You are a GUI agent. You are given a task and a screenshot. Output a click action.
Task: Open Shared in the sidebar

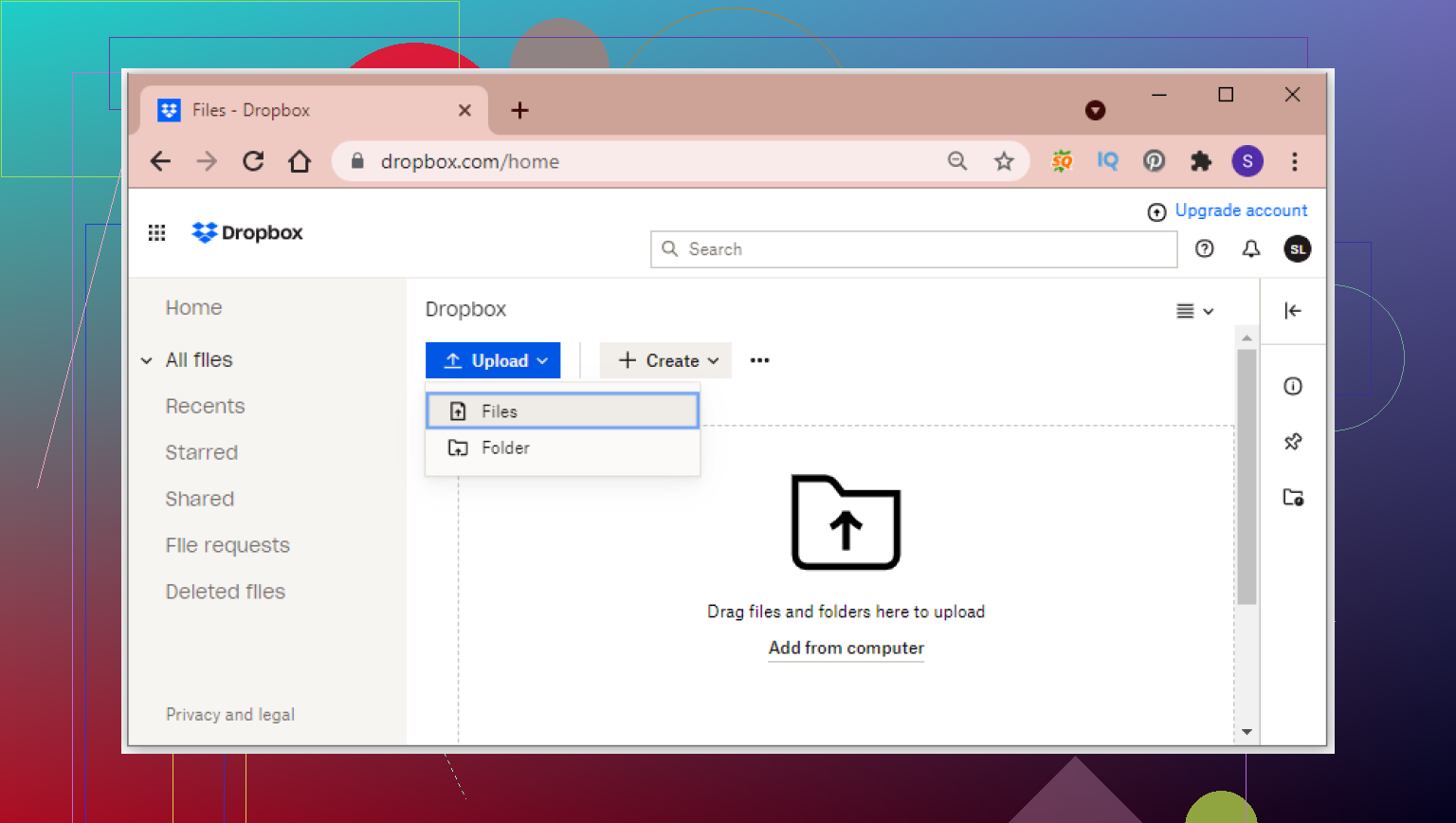click(199, 500)
